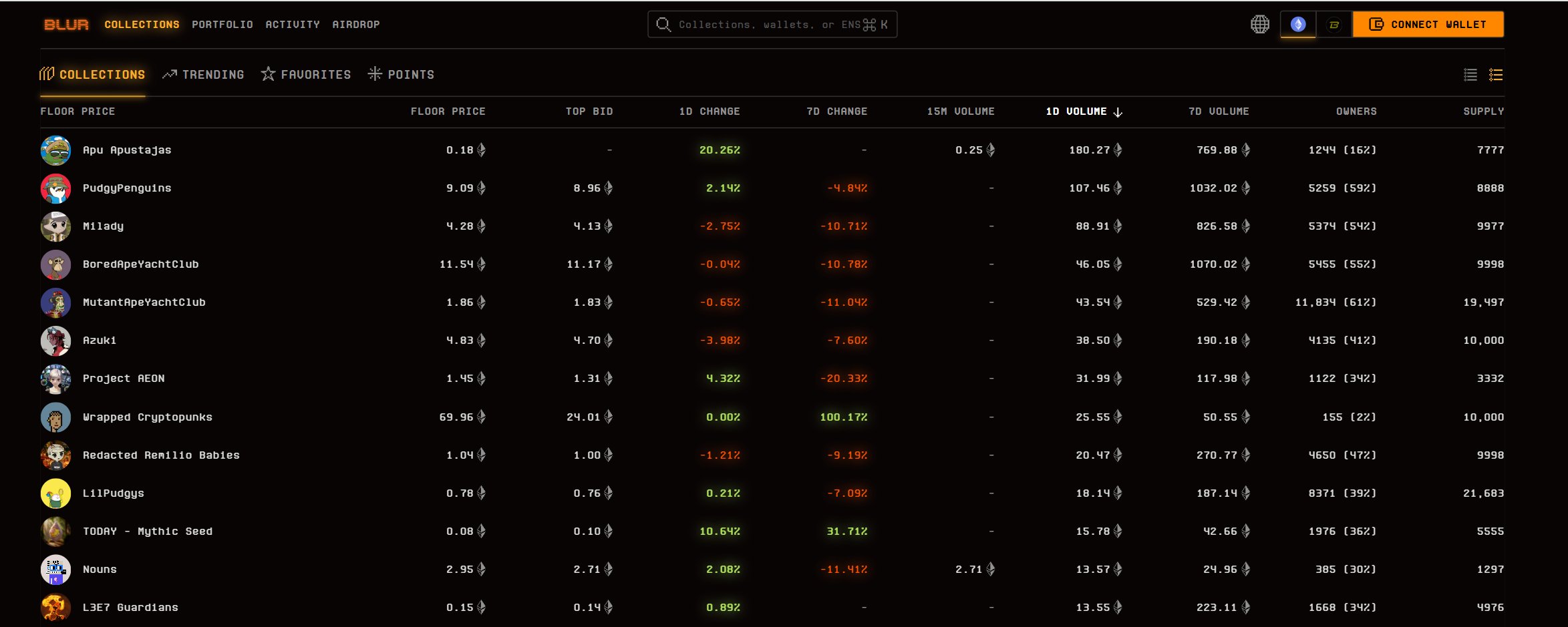Switch to the Favorites tab

pos(305,74)
